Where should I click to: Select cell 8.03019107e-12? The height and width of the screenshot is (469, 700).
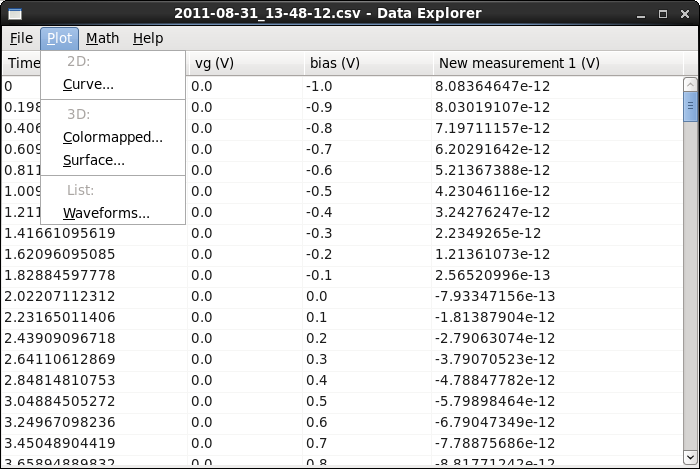pyautogui.click(x=557, y=107)
